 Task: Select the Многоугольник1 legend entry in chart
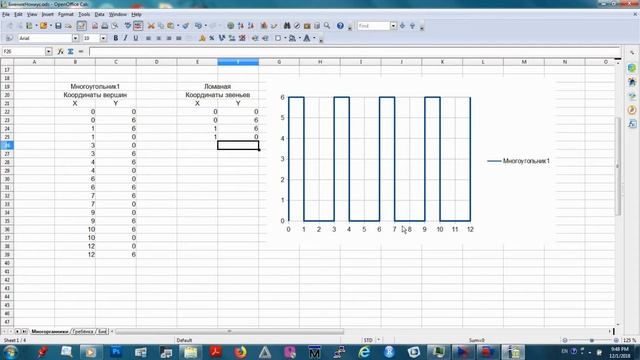click(x=519, y=161)
